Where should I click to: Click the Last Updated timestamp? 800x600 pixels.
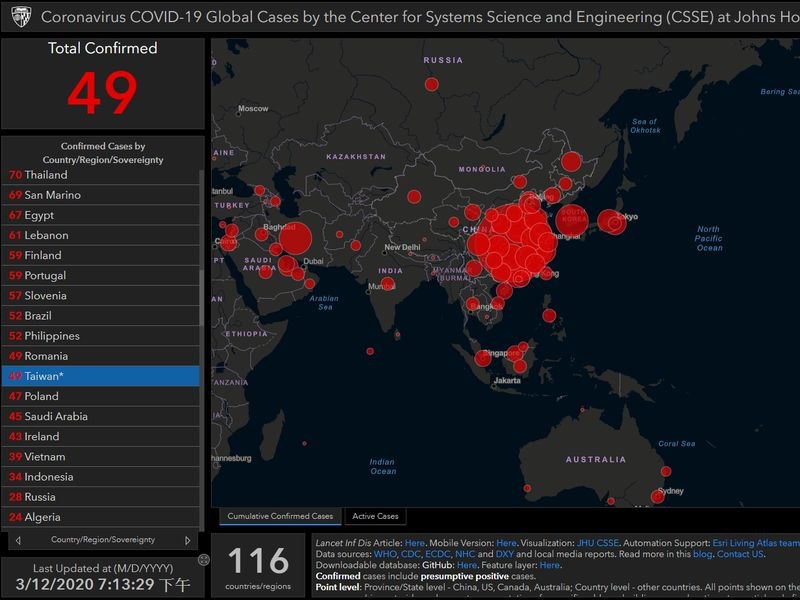(x=103, y=585)
